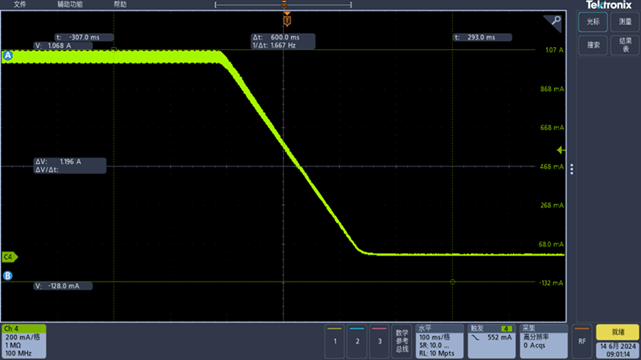Open the 文件 menu
This screenshot has width=641, height=360.
click(19, 4)
